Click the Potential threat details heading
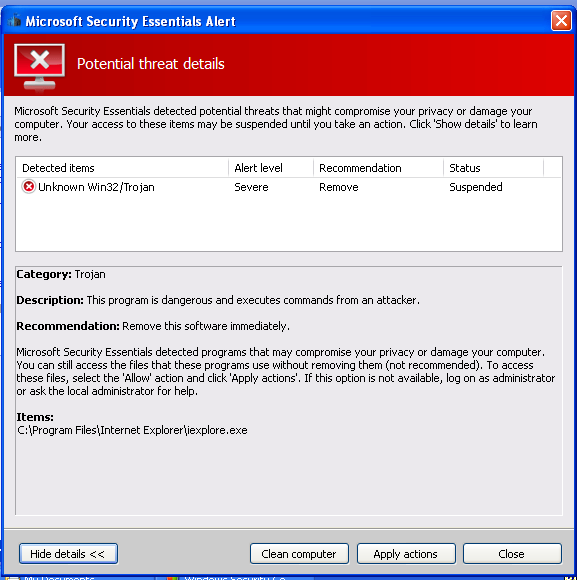 pyautogui.click(x=151, y=64)
